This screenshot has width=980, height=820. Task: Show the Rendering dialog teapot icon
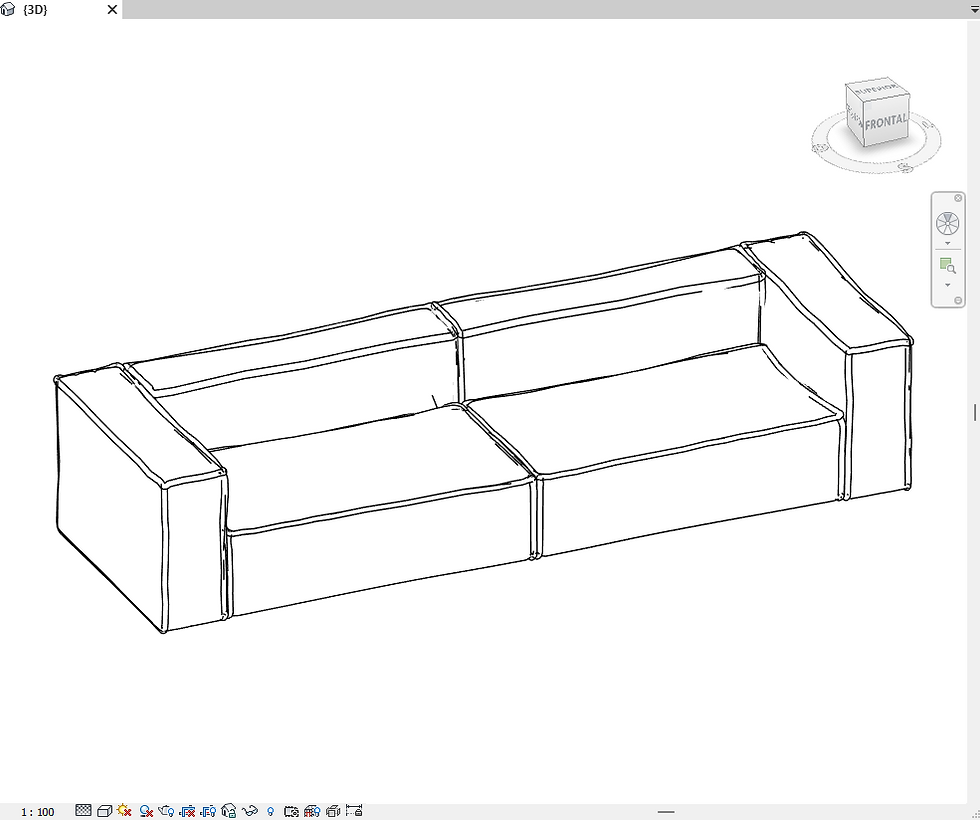(166, 811)
